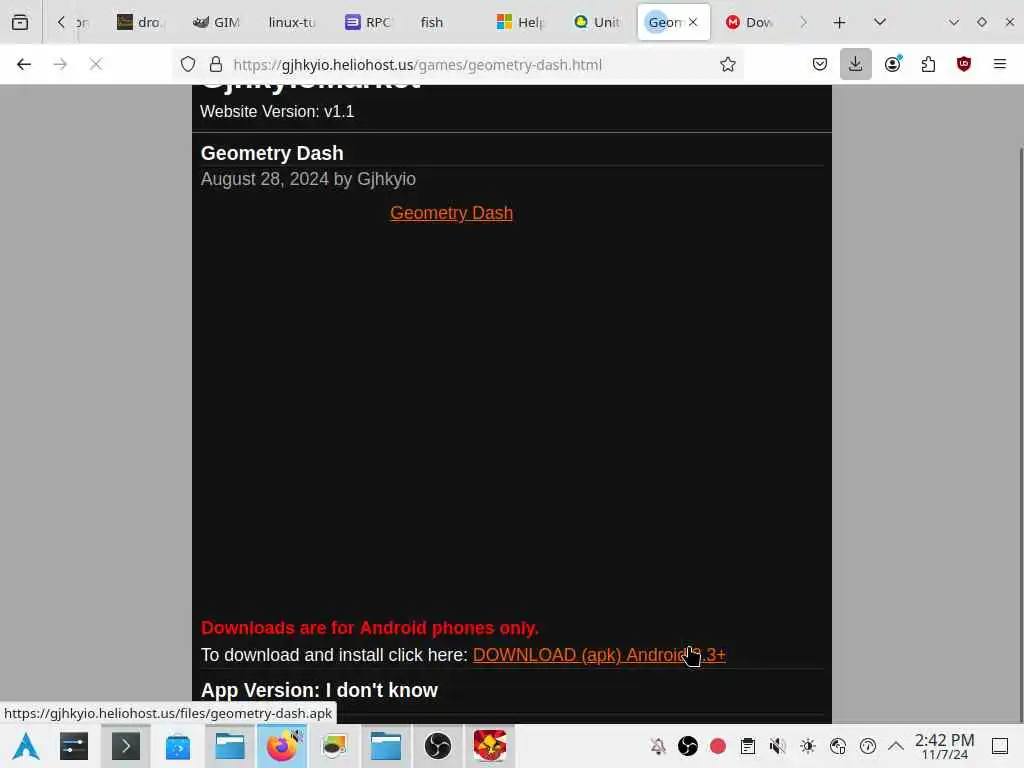Switch to the Dow tab with red M icon
Screen dimensions: 1024x768
tap(749, 22)
